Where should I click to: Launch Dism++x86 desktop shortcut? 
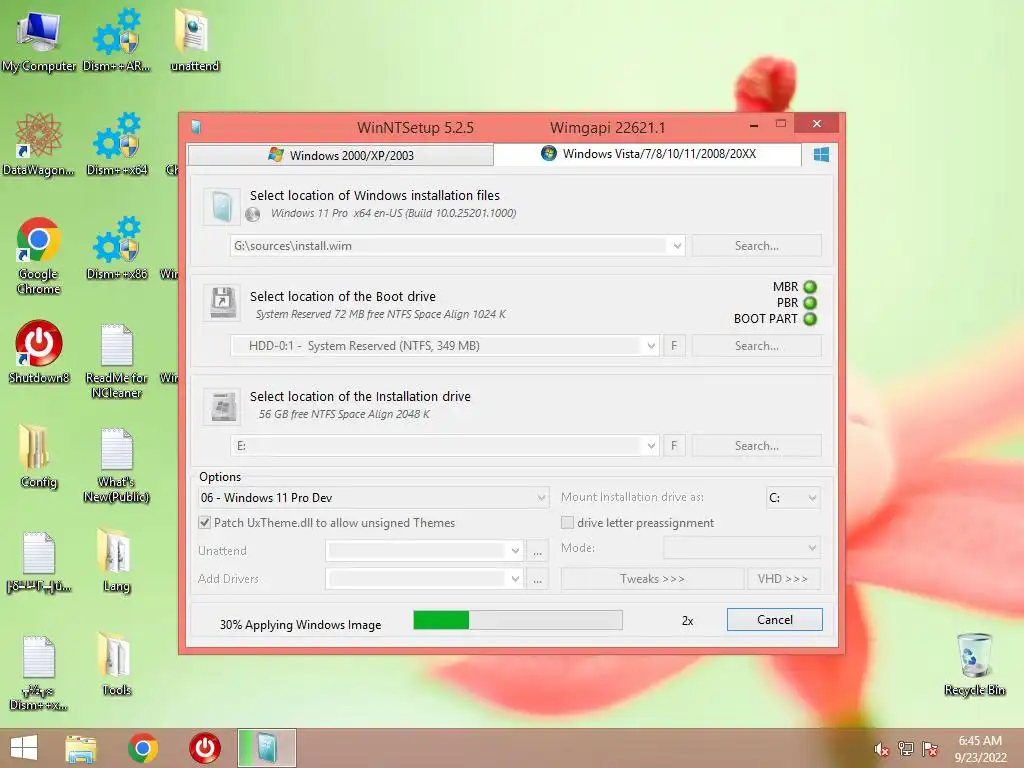pos(117,248)
